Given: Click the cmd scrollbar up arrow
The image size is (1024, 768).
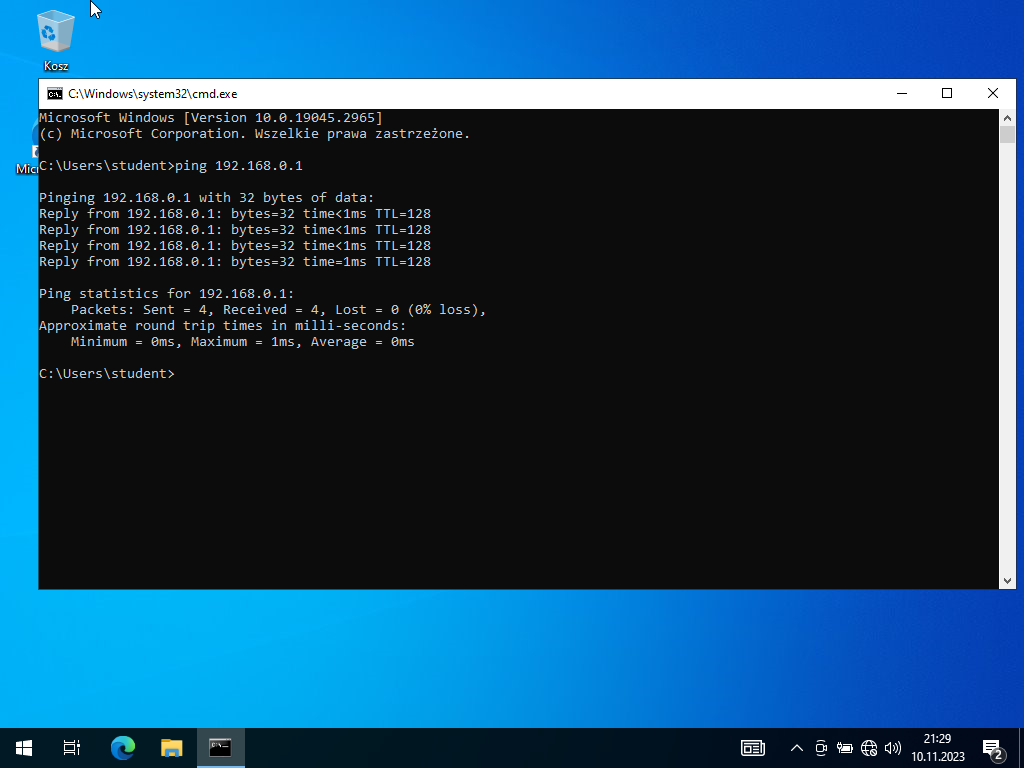Looking at the screenshot, I should 1007,118.
